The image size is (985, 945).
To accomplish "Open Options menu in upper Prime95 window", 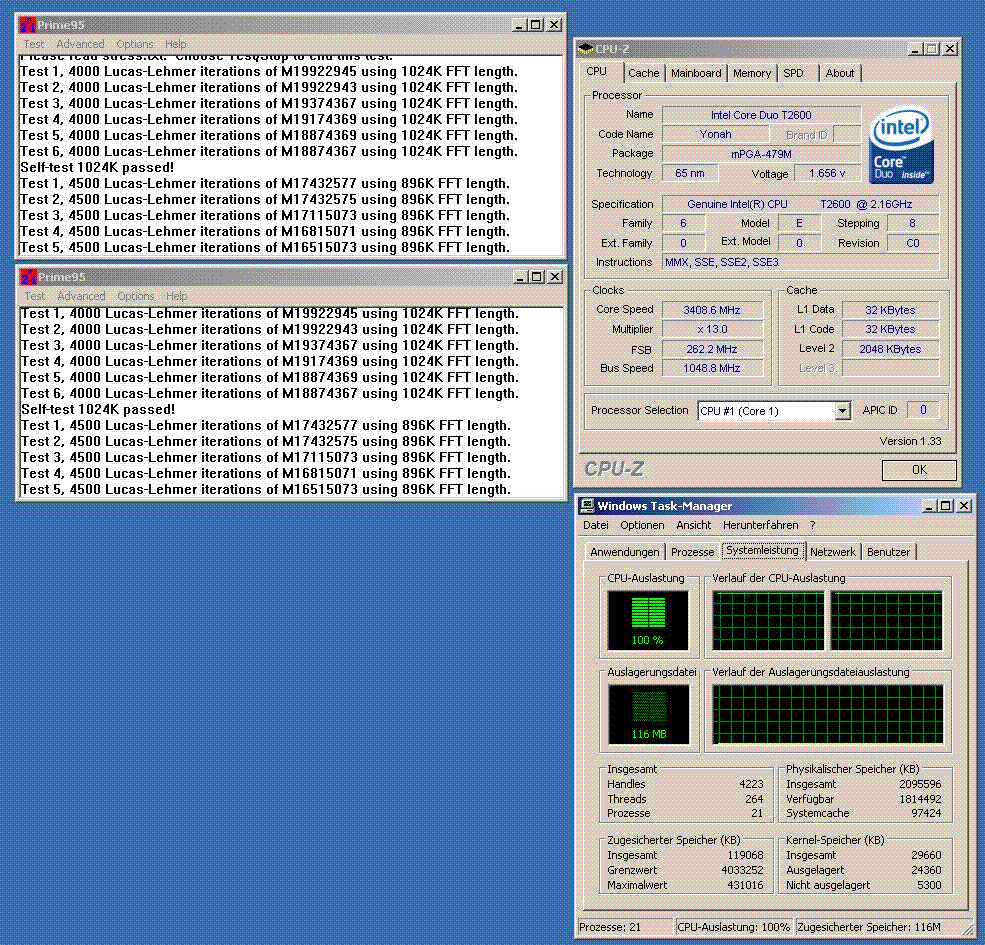I will coord(135,44).
